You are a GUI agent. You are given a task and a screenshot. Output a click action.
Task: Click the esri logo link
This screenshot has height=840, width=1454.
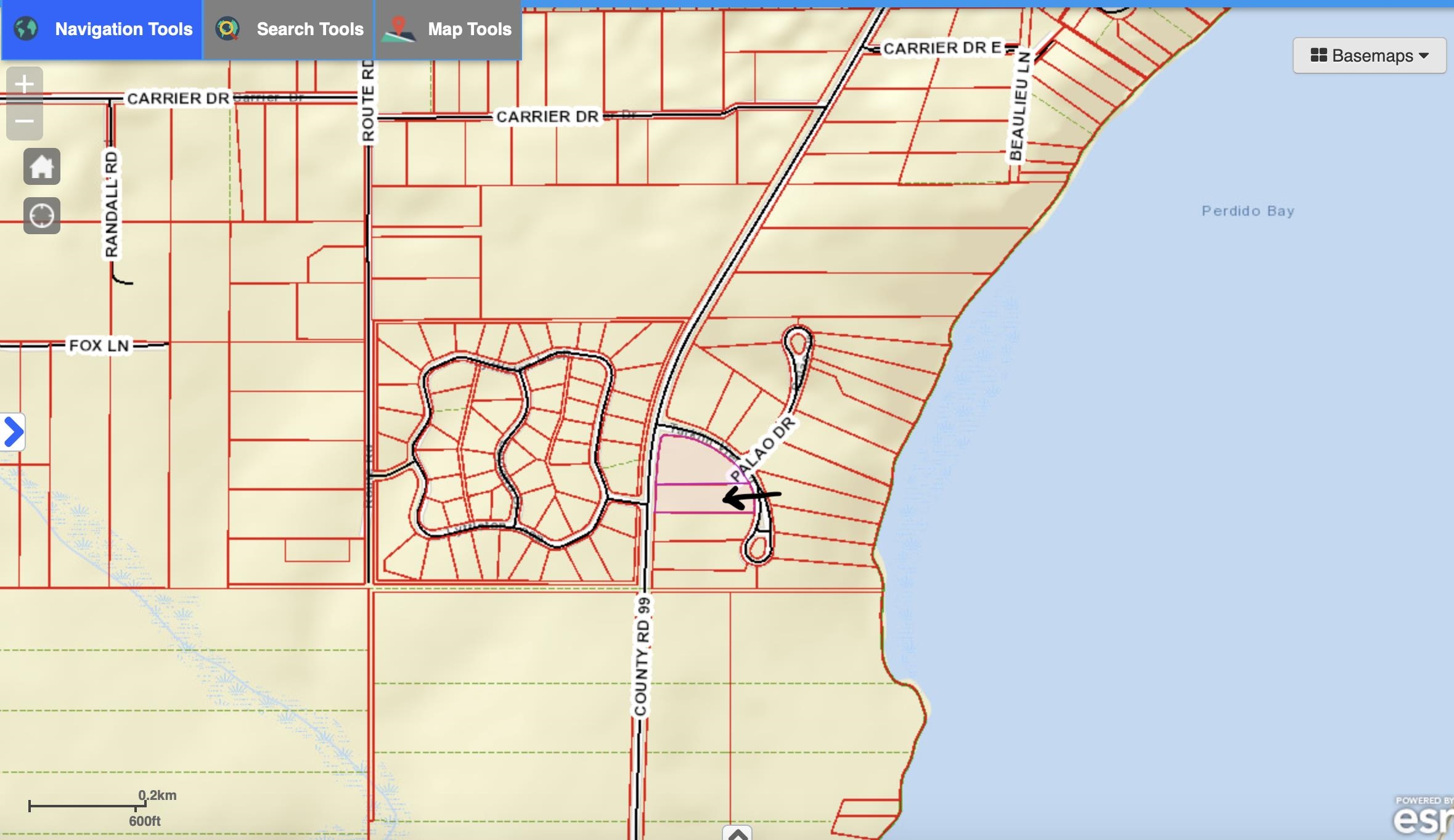1424,817
